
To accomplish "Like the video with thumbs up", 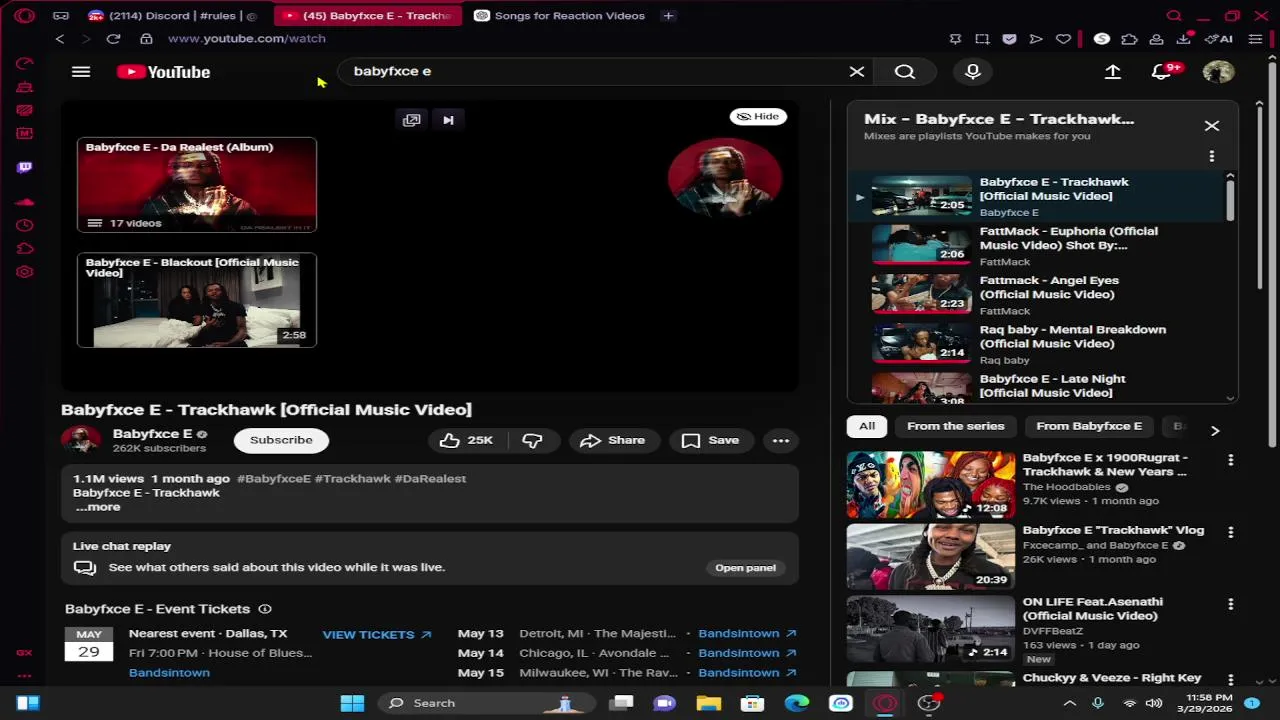I will click(467, 440).
